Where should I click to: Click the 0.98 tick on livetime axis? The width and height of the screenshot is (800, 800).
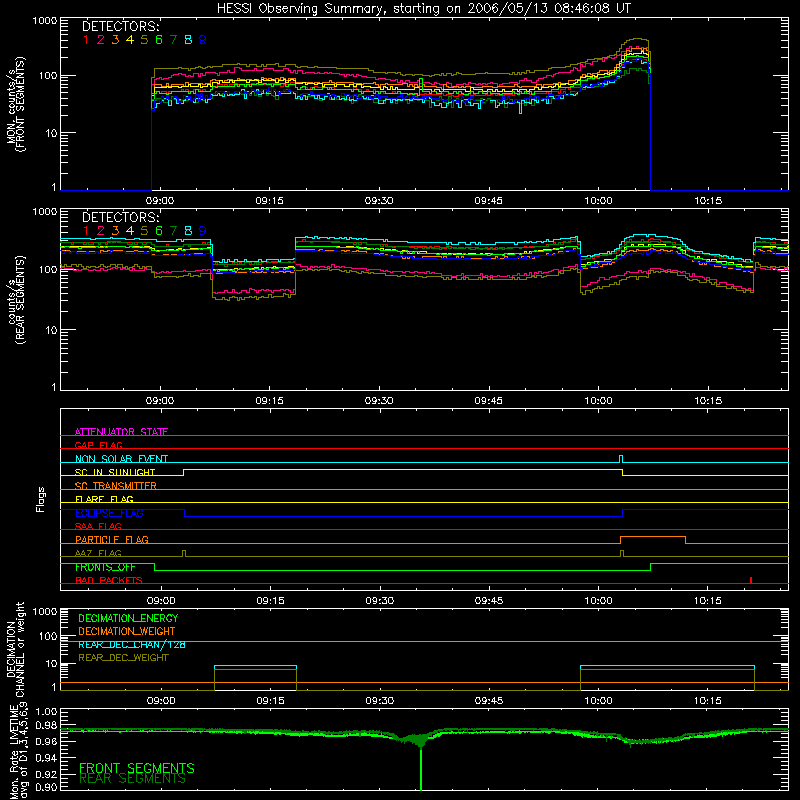(x=46, y=725)
